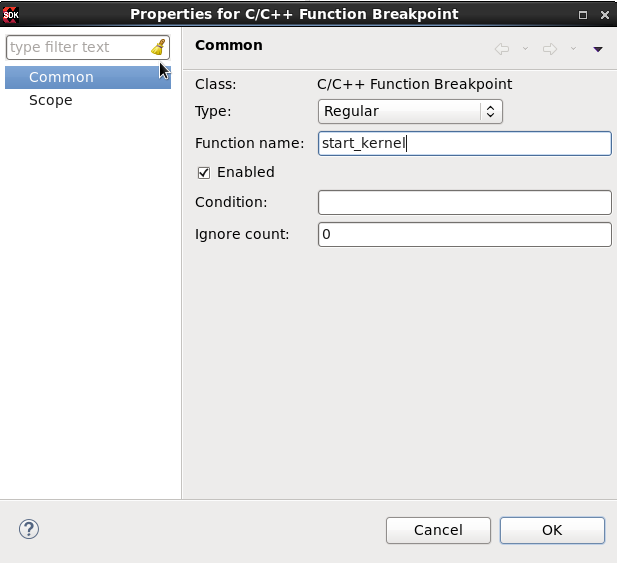Click the Type label
This screenshot has height=563, width=617.
coord(213,111)
